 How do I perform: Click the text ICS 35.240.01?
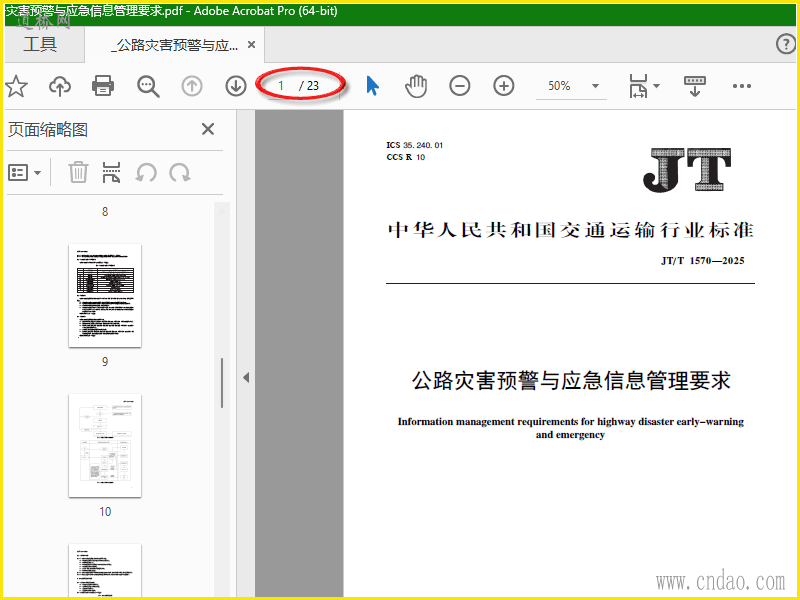coord(414,145)
